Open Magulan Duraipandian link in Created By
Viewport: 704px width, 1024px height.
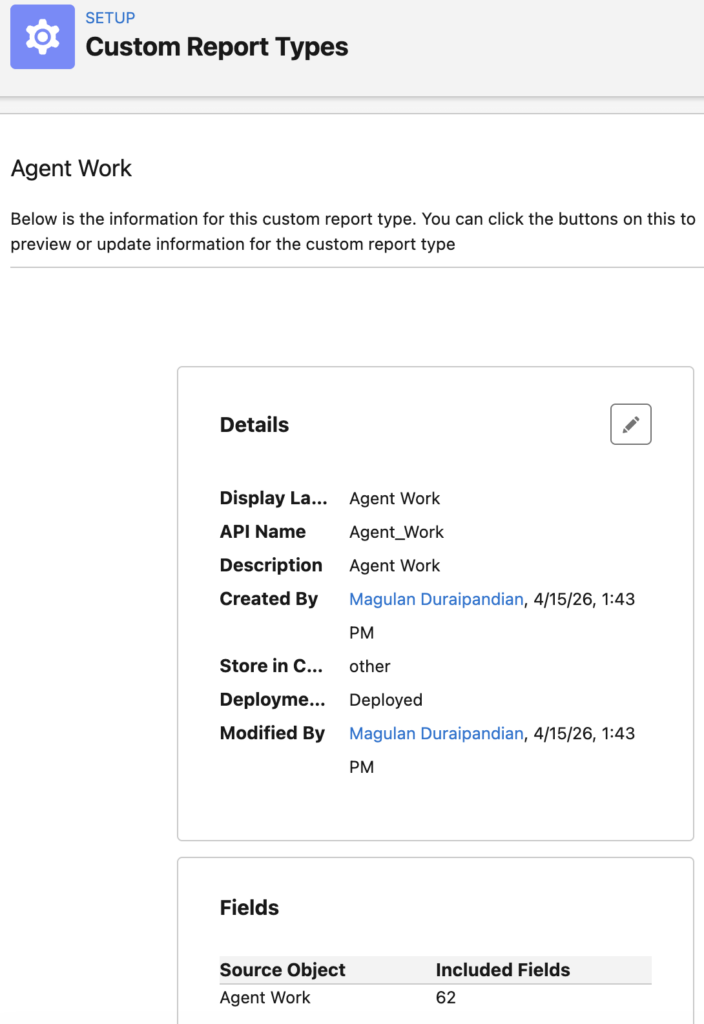[x=436, y=599]
